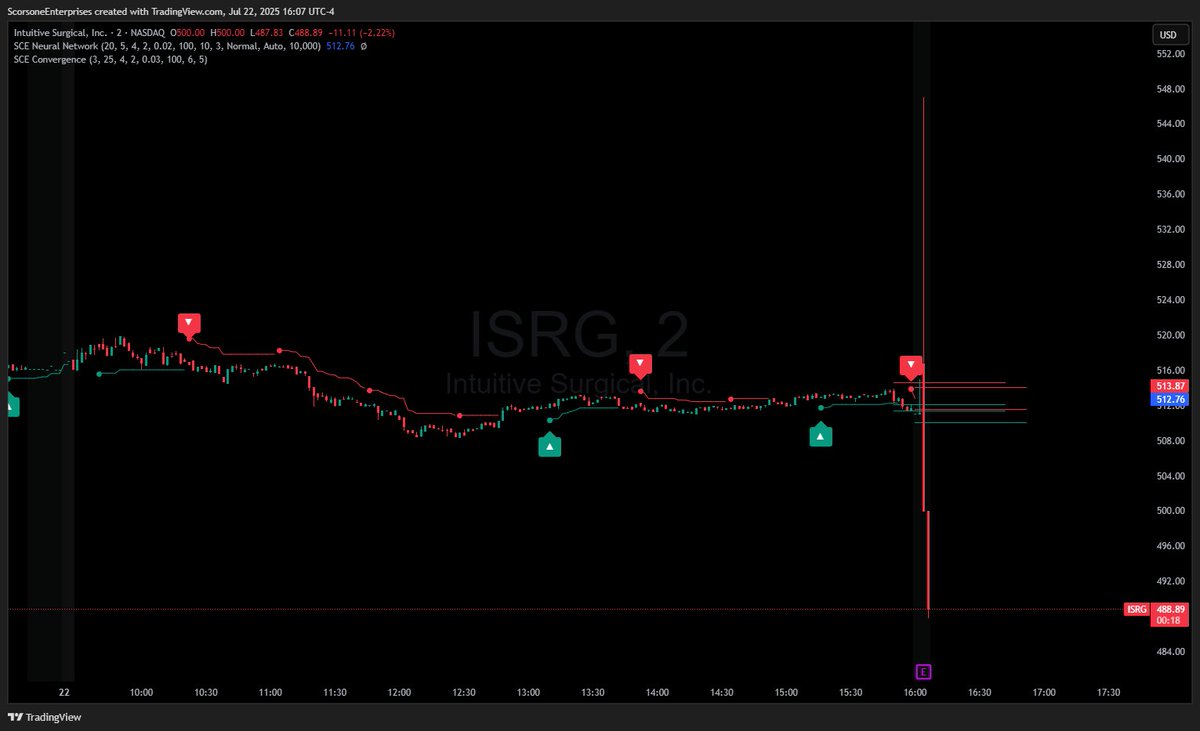Click the purple E earnings marker
Viewport: 1200px width, 731px height.
[924, 671]
